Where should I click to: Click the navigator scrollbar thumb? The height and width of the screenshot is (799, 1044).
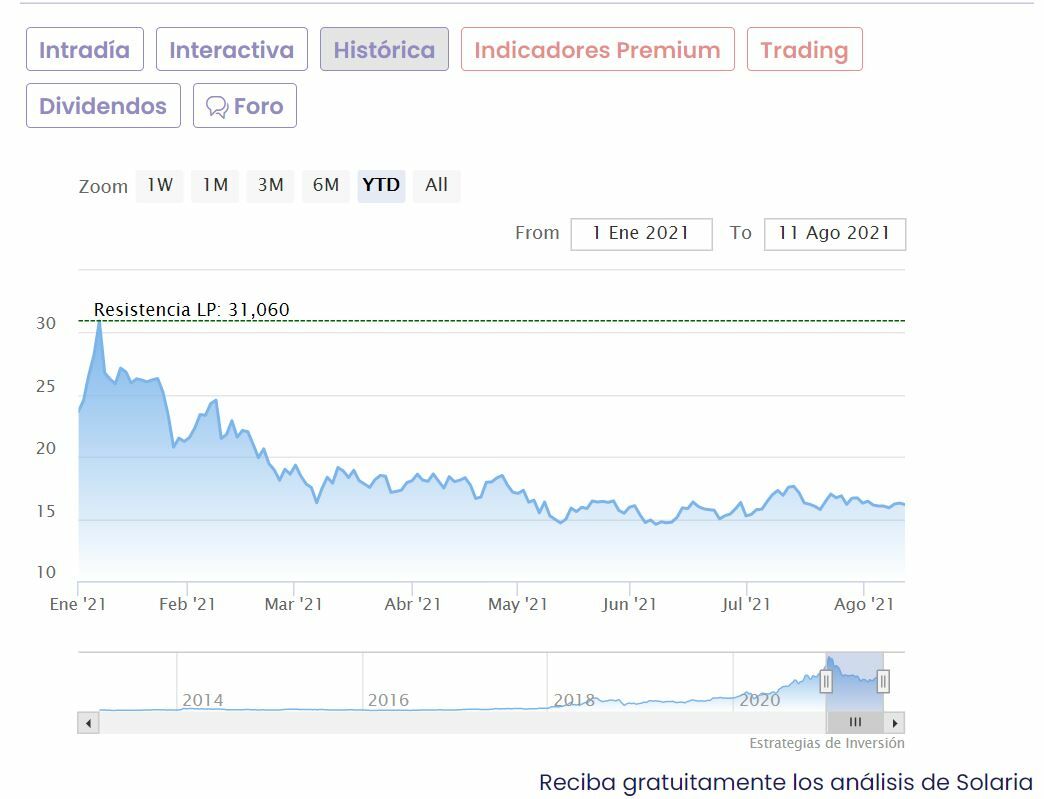[855, 722]
